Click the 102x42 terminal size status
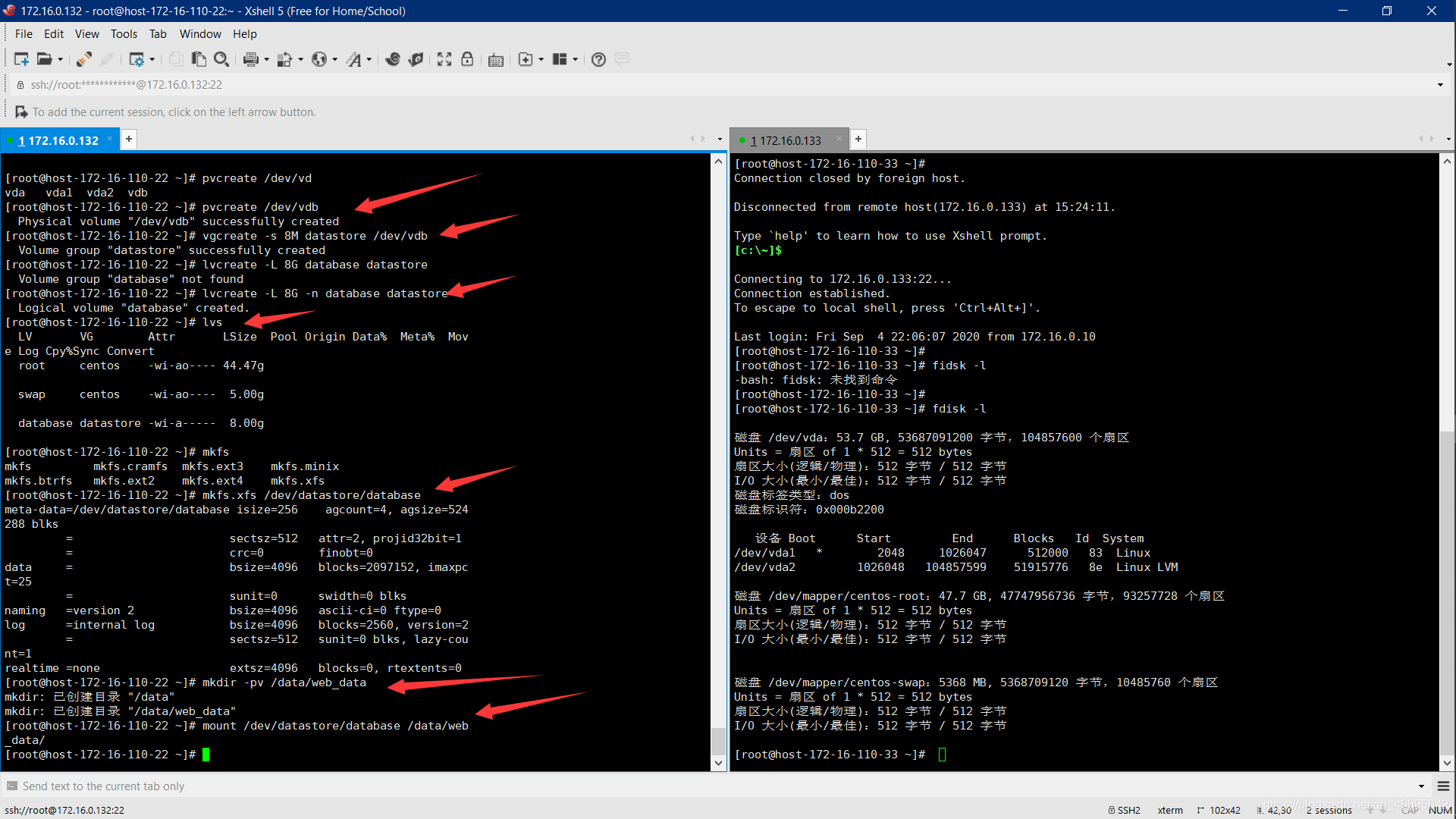This screenshot has width=1456, height=819. (x=1219, y=810)
